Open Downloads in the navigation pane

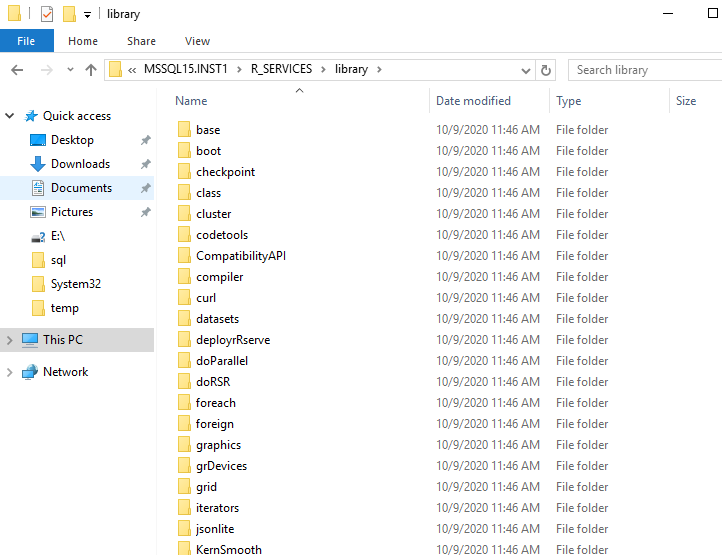81,164
